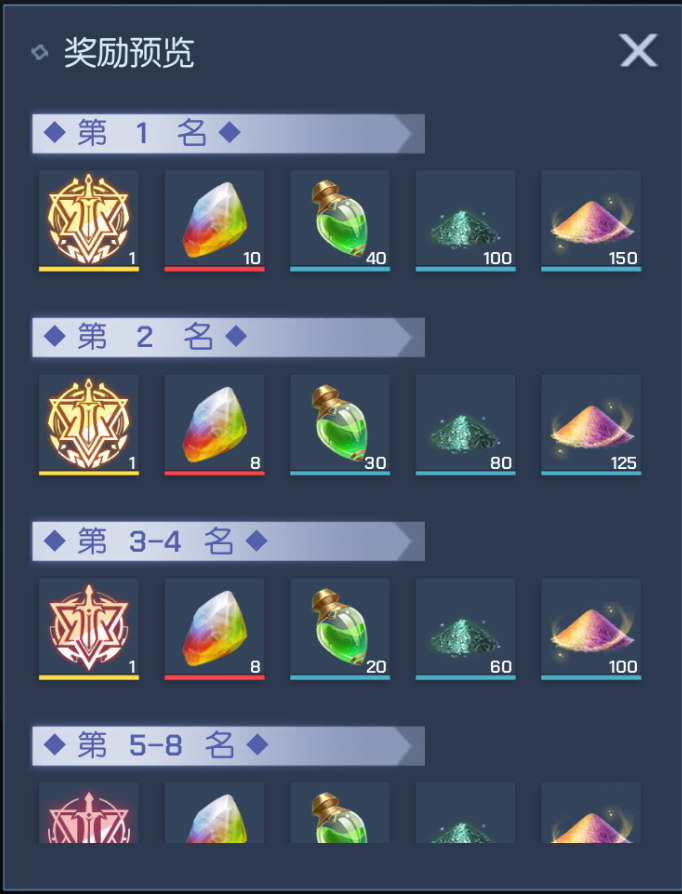Select the green potion with quantity 30
This screenshot has width=682, height=894.
tap(340, 425)
